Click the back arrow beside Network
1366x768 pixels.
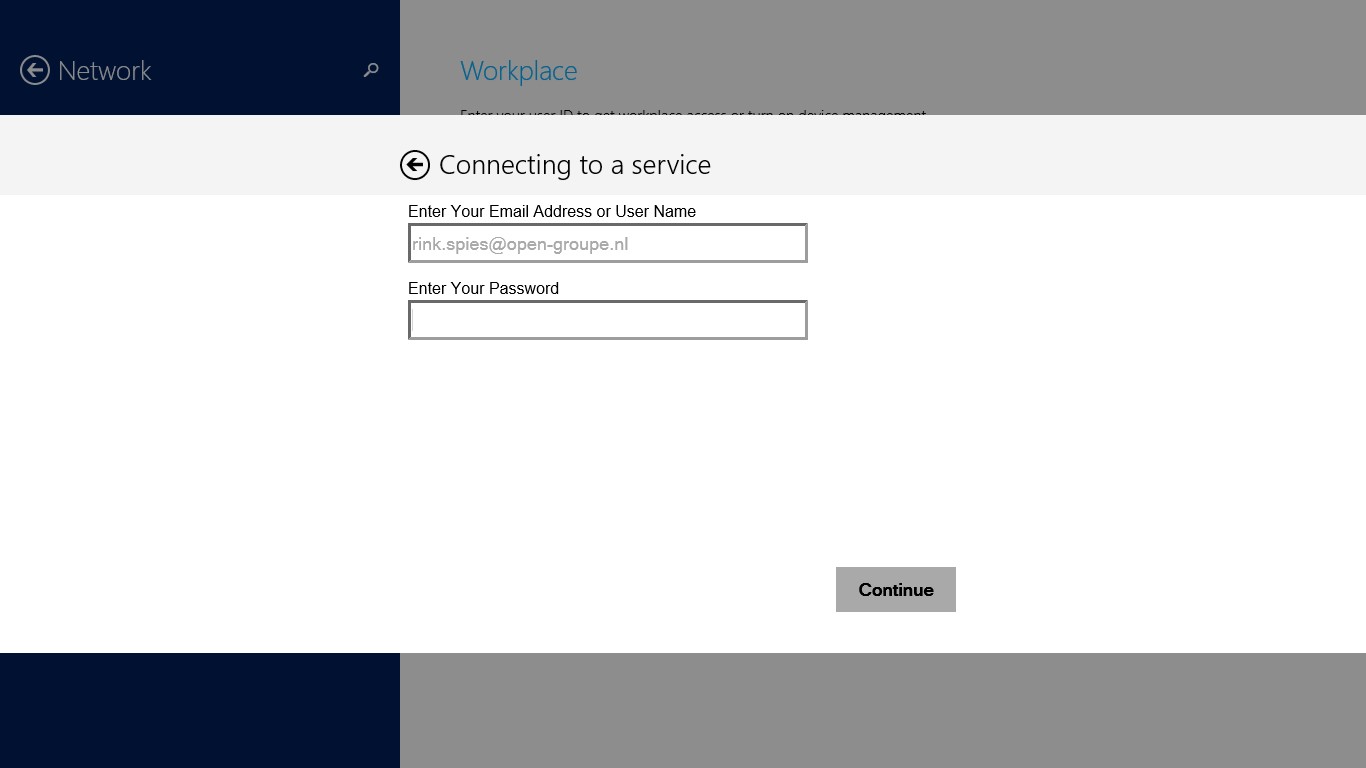coord(35,70)
